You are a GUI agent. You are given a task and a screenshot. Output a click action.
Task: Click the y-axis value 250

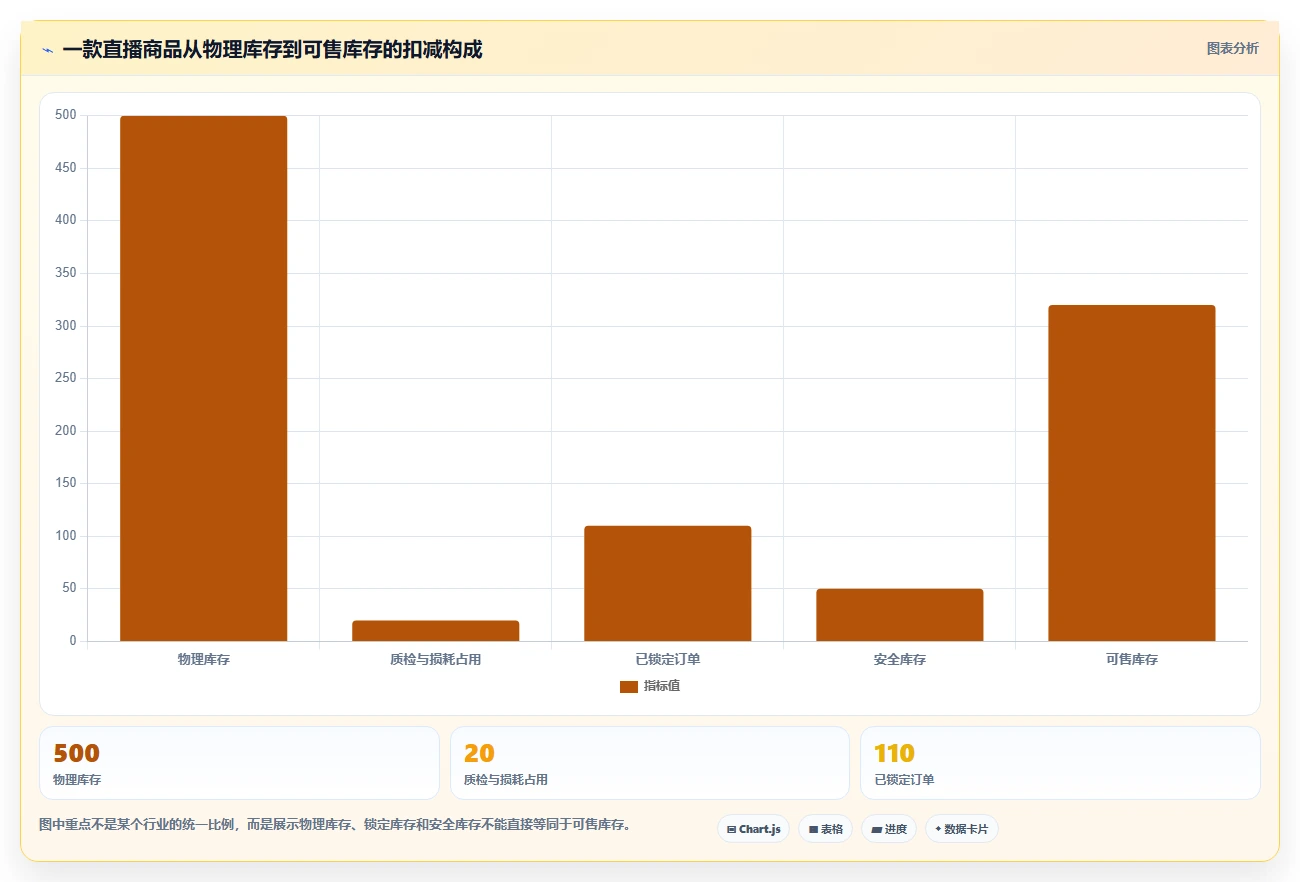coord(66,378)
